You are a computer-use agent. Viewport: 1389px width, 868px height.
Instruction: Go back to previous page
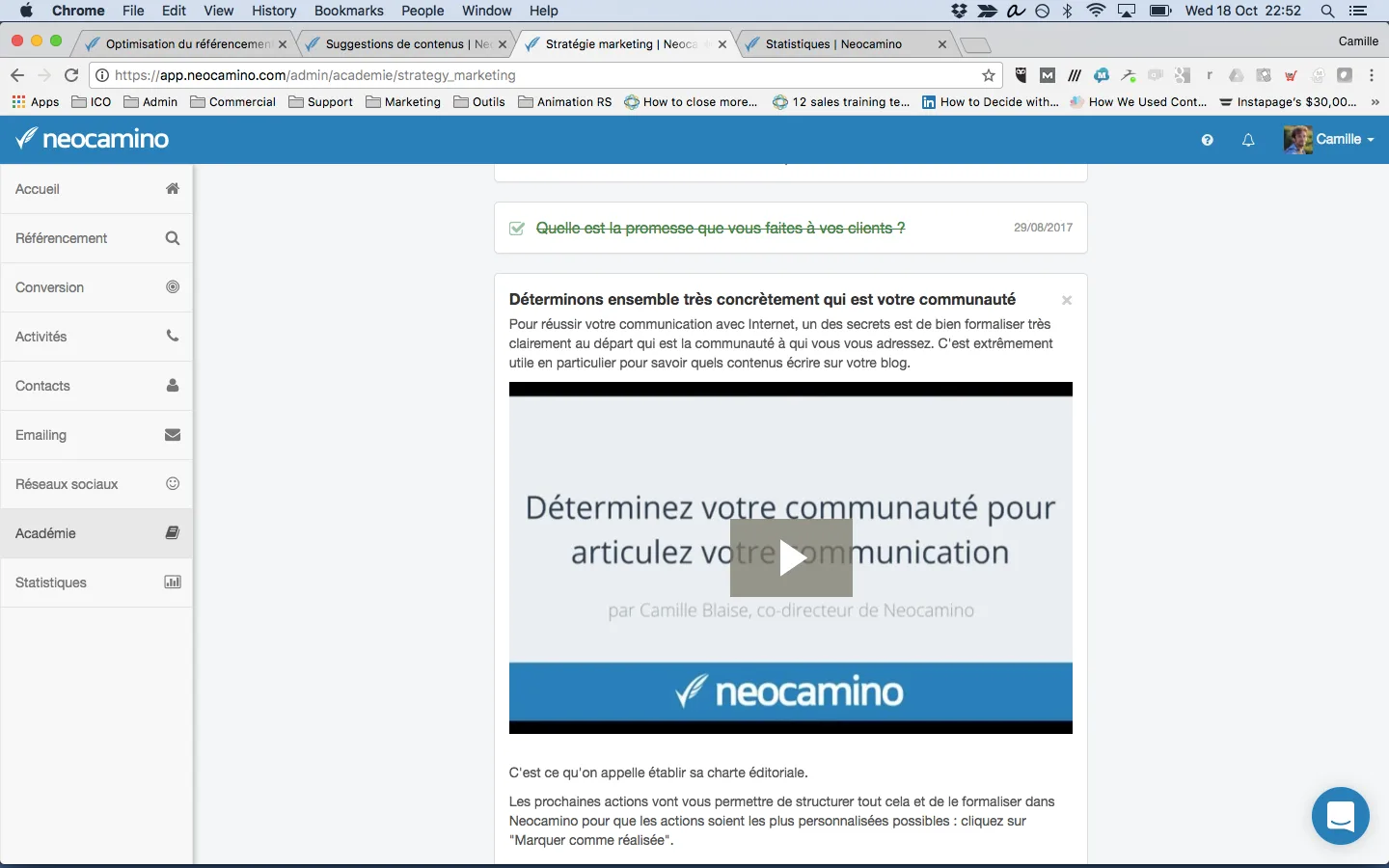click(17, 75)
